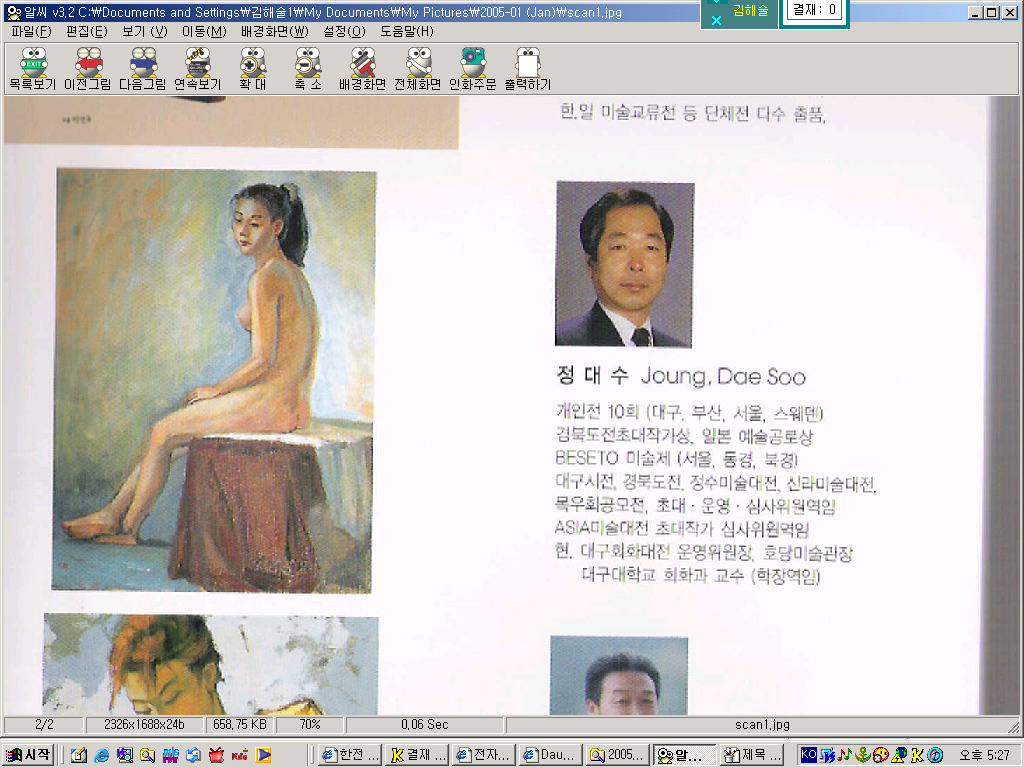Click the scan1.jpg filename in status bar
The height and width of the screenshot is (768, 1024).
click(762, 724)
